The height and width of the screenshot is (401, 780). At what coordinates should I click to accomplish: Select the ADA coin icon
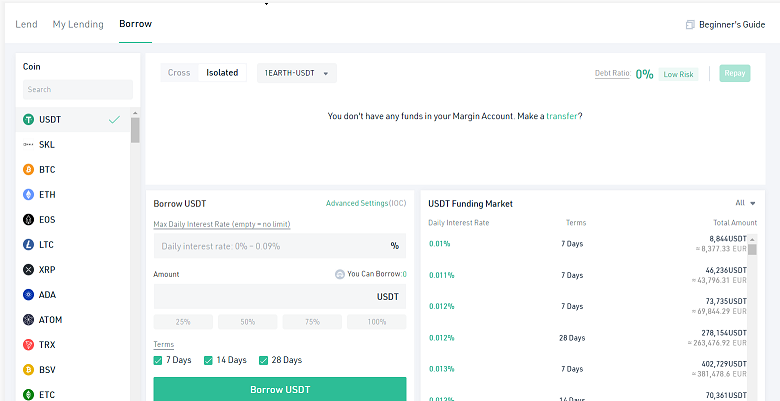[x=28, y=295]
